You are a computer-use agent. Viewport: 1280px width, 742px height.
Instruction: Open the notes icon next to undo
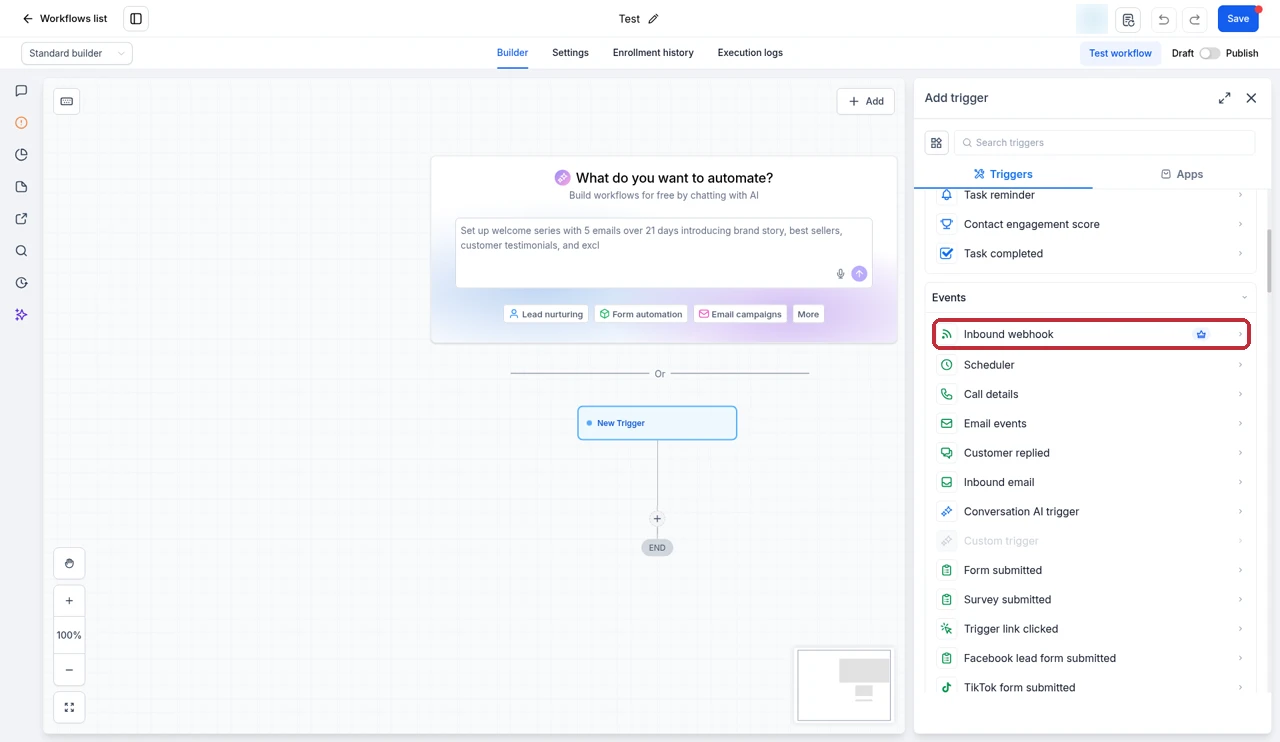(1128, 19)
